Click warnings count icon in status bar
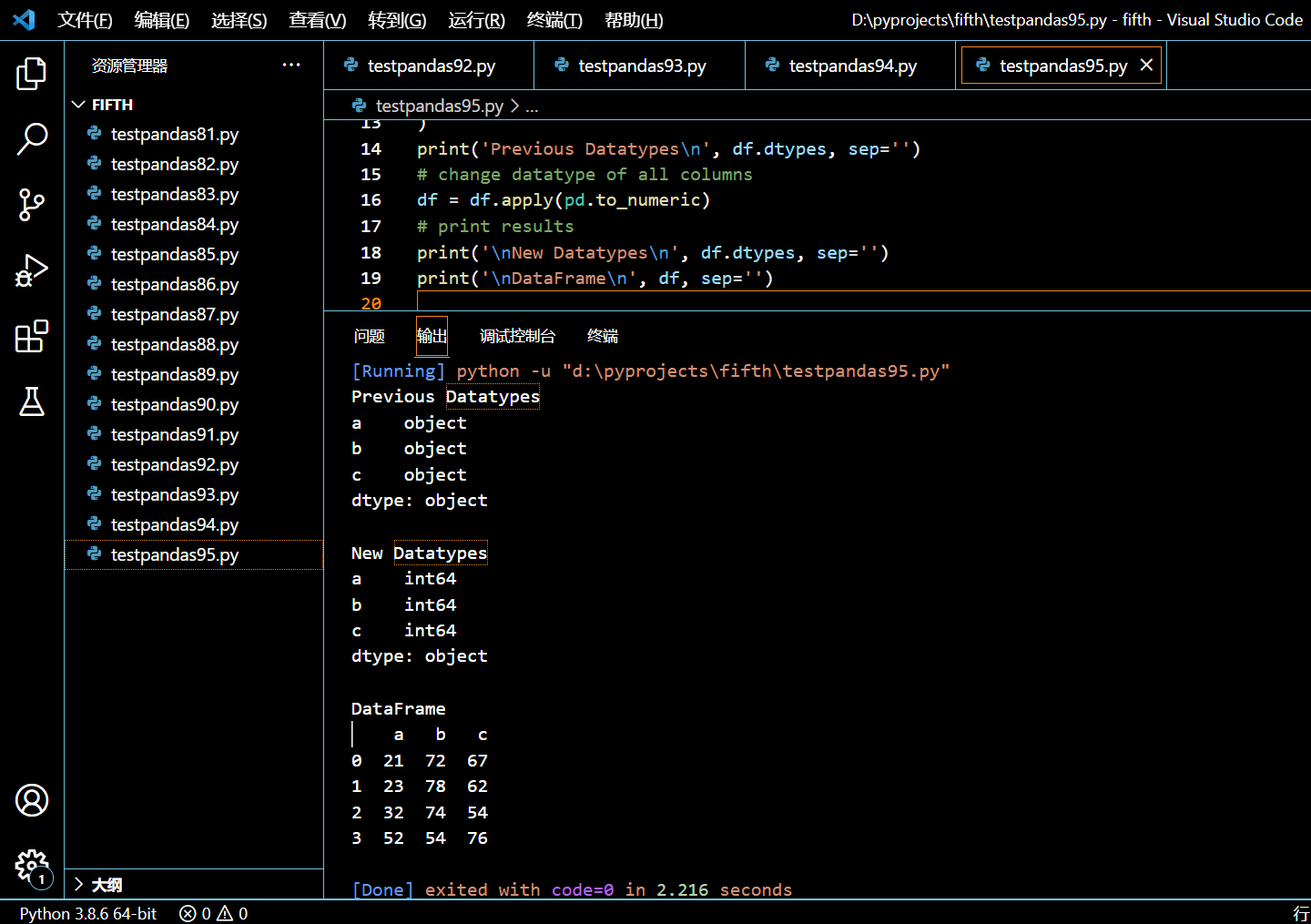1311x924 pixels. click(225, 913)
